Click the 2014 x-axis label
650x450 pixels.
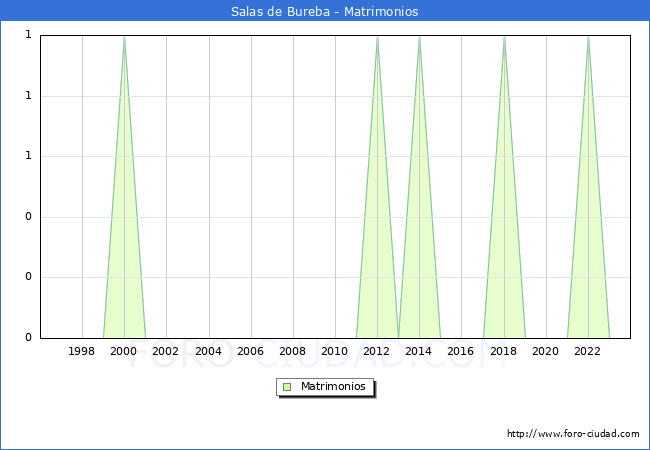419,351
